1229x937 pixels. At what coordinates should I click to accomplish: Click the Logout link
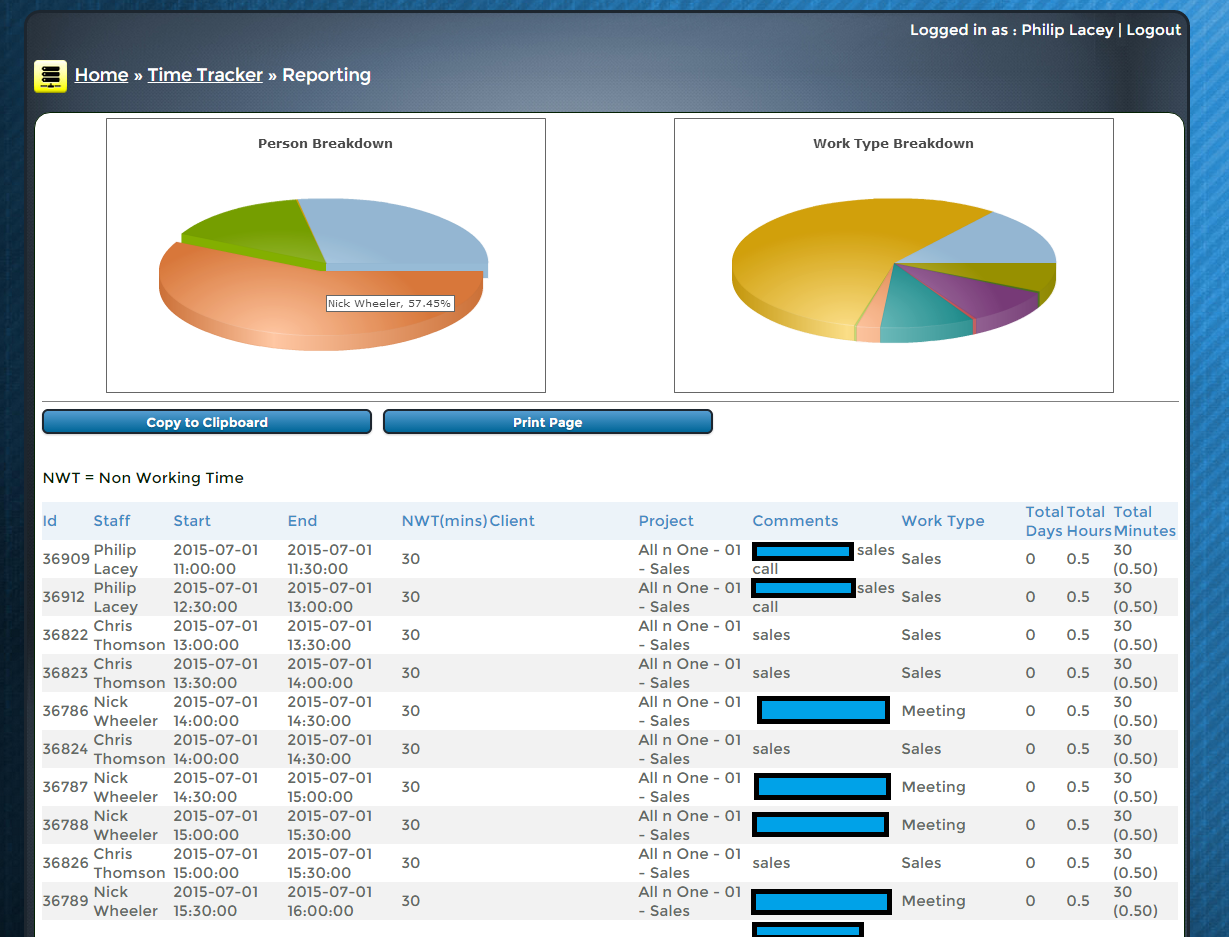click(x=1153, y=30)
